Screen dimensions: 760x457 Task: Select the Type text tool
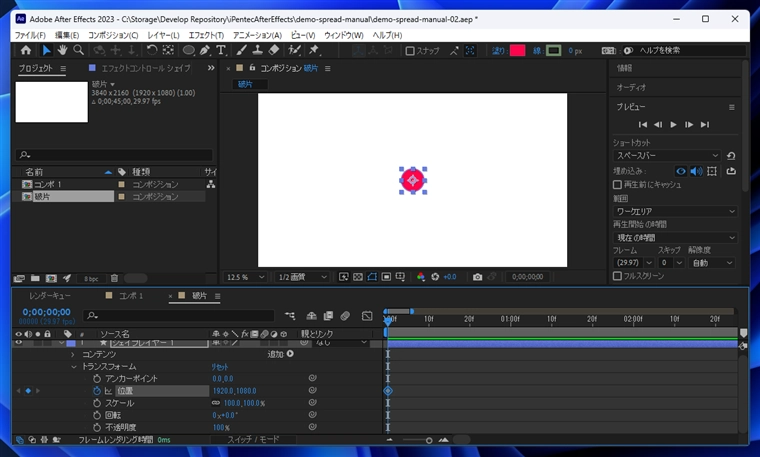point(221,50)
